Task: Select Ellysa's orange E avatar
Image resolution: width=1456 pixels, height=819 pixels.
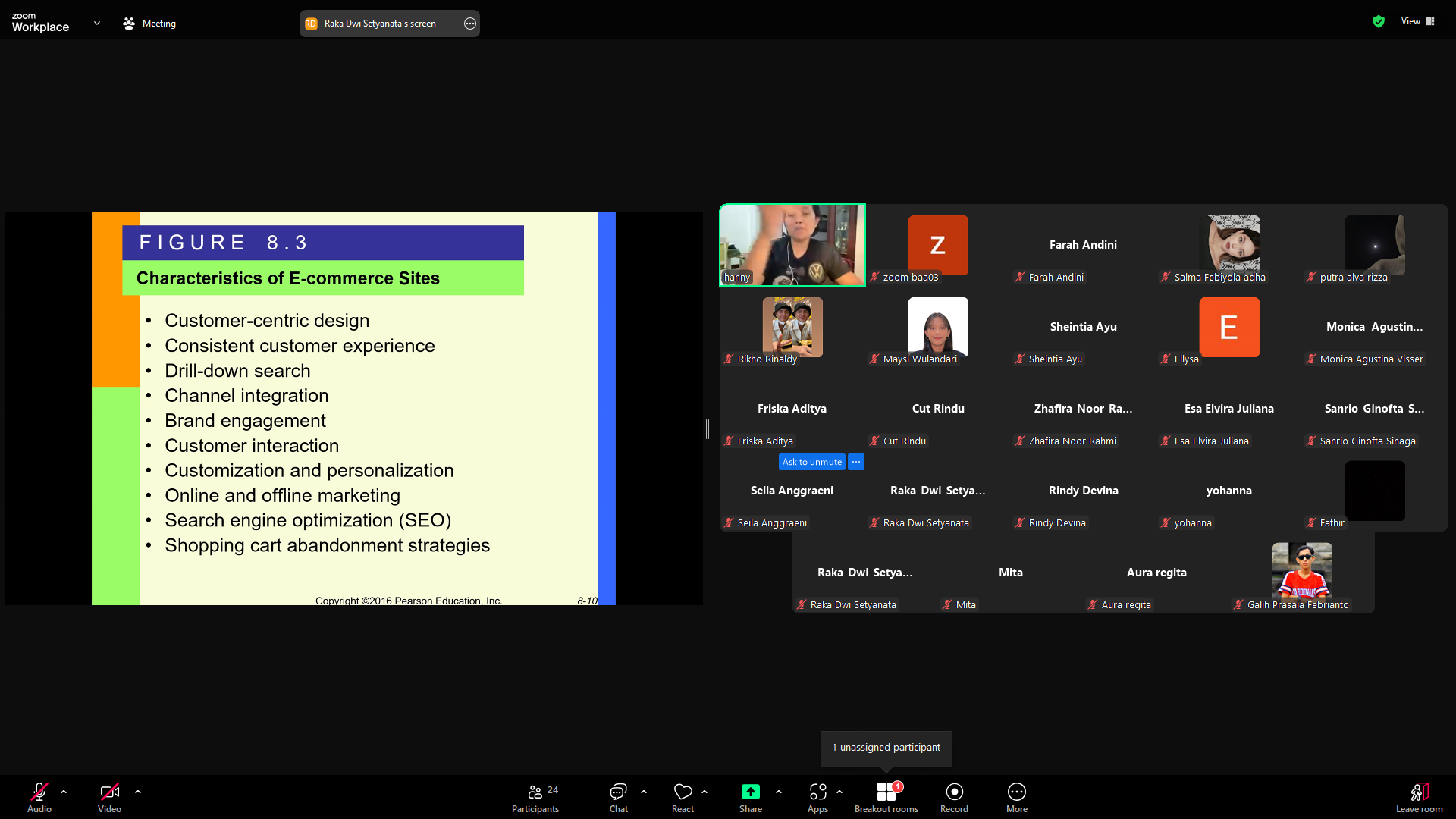Action: 1229,327
